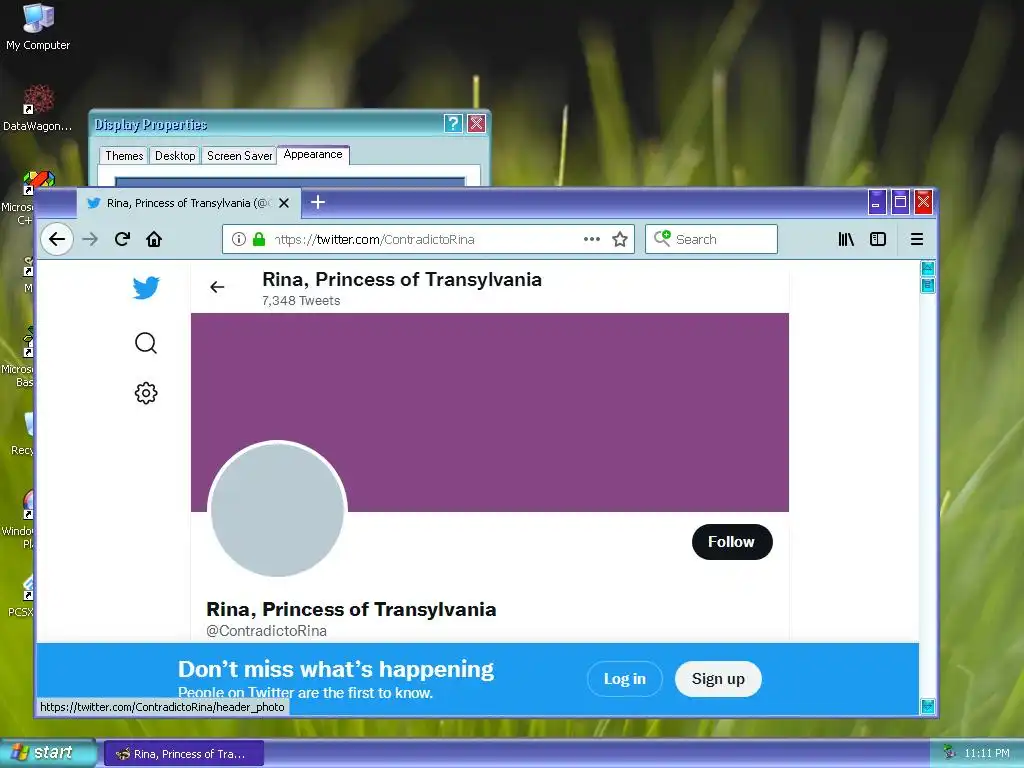Reload the current page
1024x768 pixels.
pyautogui.click(x=122, y=239)
